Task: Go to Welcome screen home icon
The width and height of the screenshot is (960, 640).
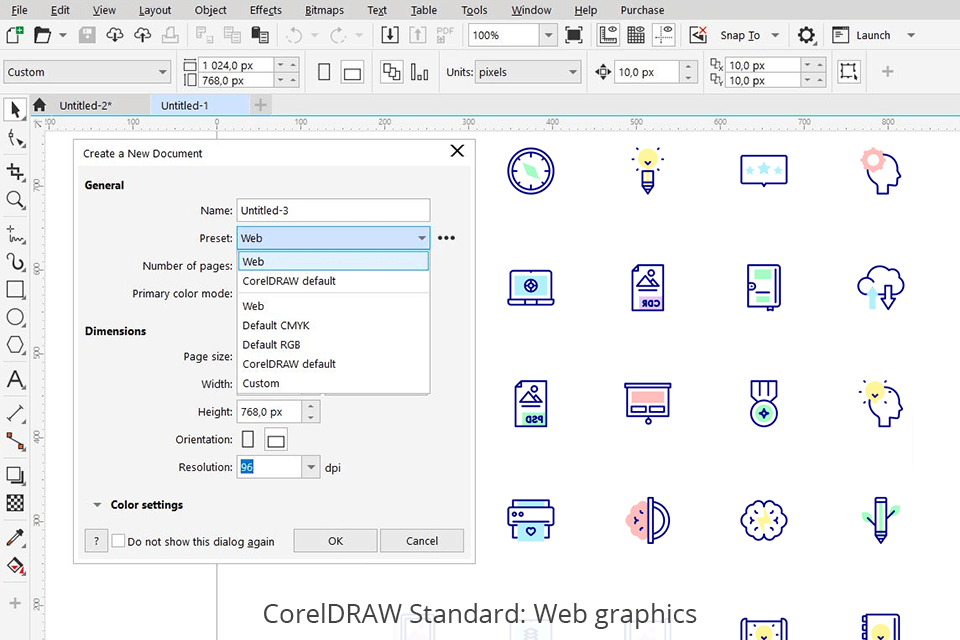Action: click(39, 105)
